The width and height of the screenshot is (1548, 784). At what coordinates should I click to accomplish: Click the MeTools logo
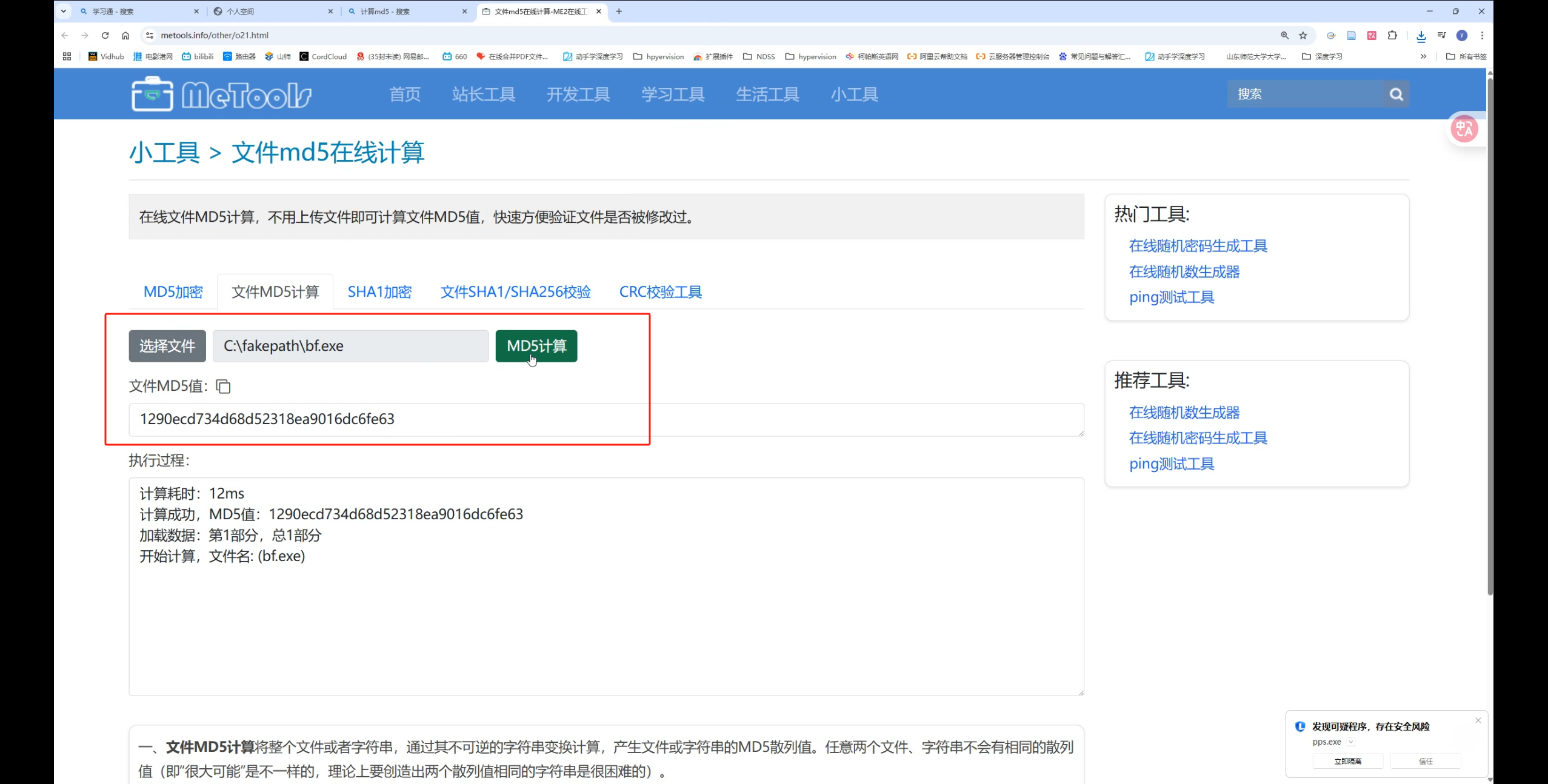222,95
